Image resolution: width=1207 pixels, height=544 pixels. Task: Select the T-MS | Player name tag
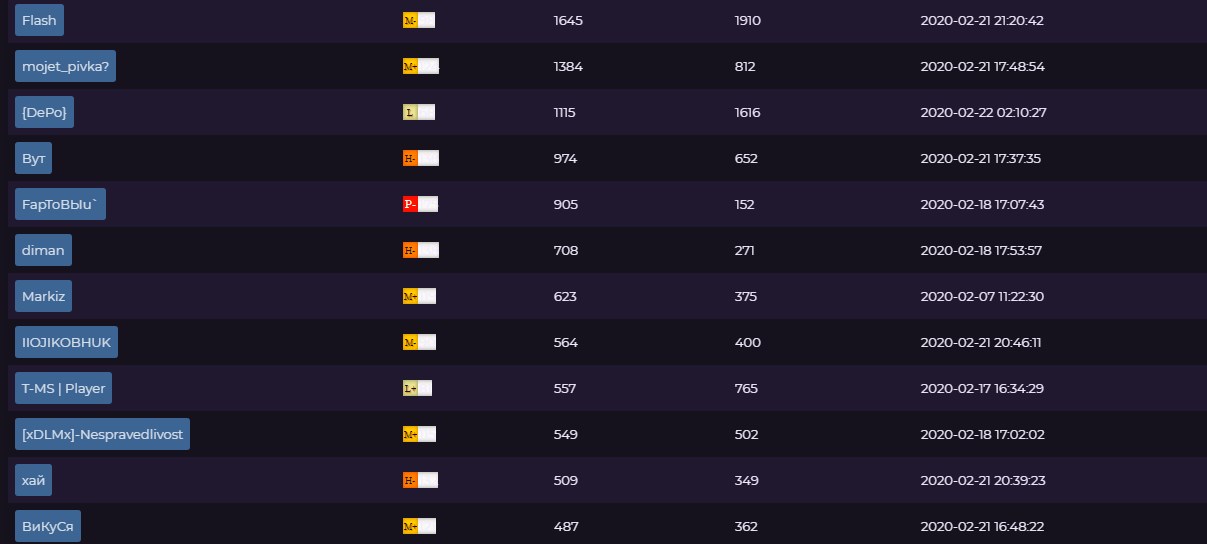point(64,388)
